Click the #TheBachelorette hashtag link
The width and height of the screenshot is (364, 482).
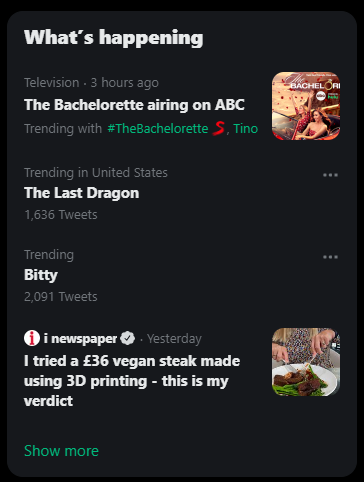[158, 129]
